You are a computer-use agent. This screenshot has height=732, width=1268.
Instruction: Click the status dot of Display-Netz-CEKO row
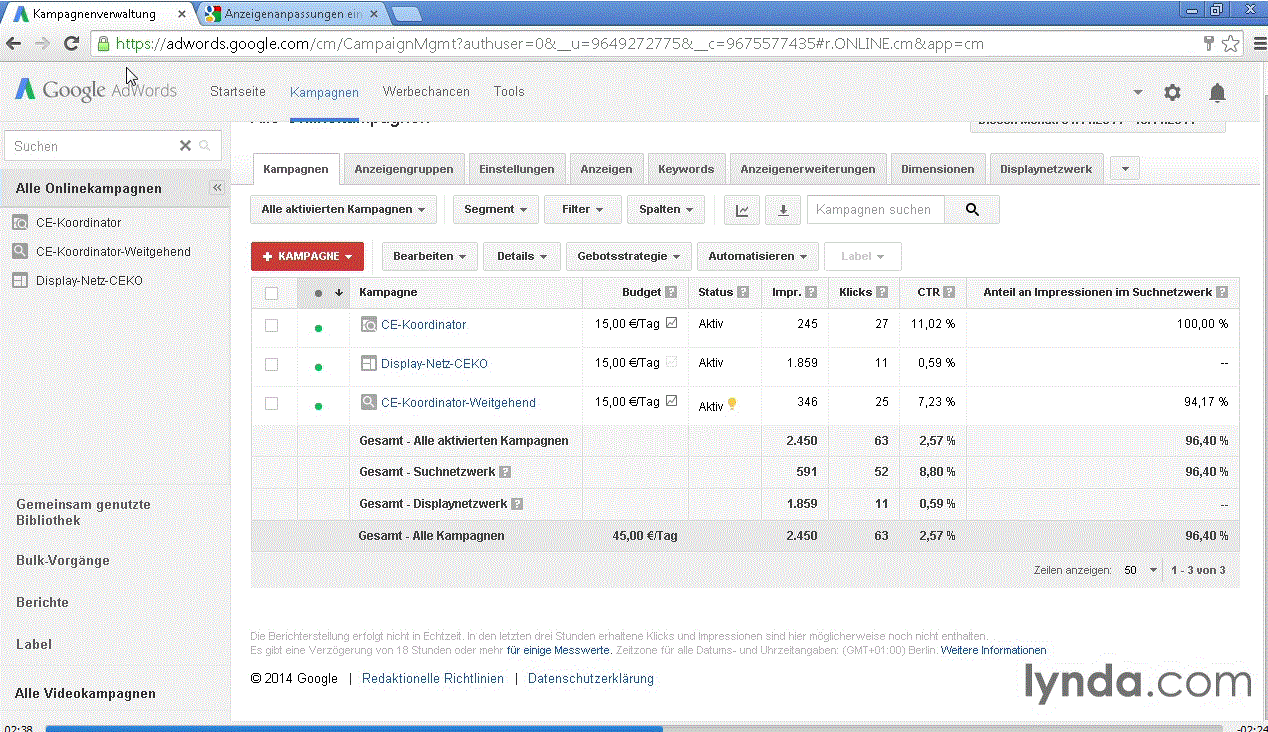tap(318, 367)
